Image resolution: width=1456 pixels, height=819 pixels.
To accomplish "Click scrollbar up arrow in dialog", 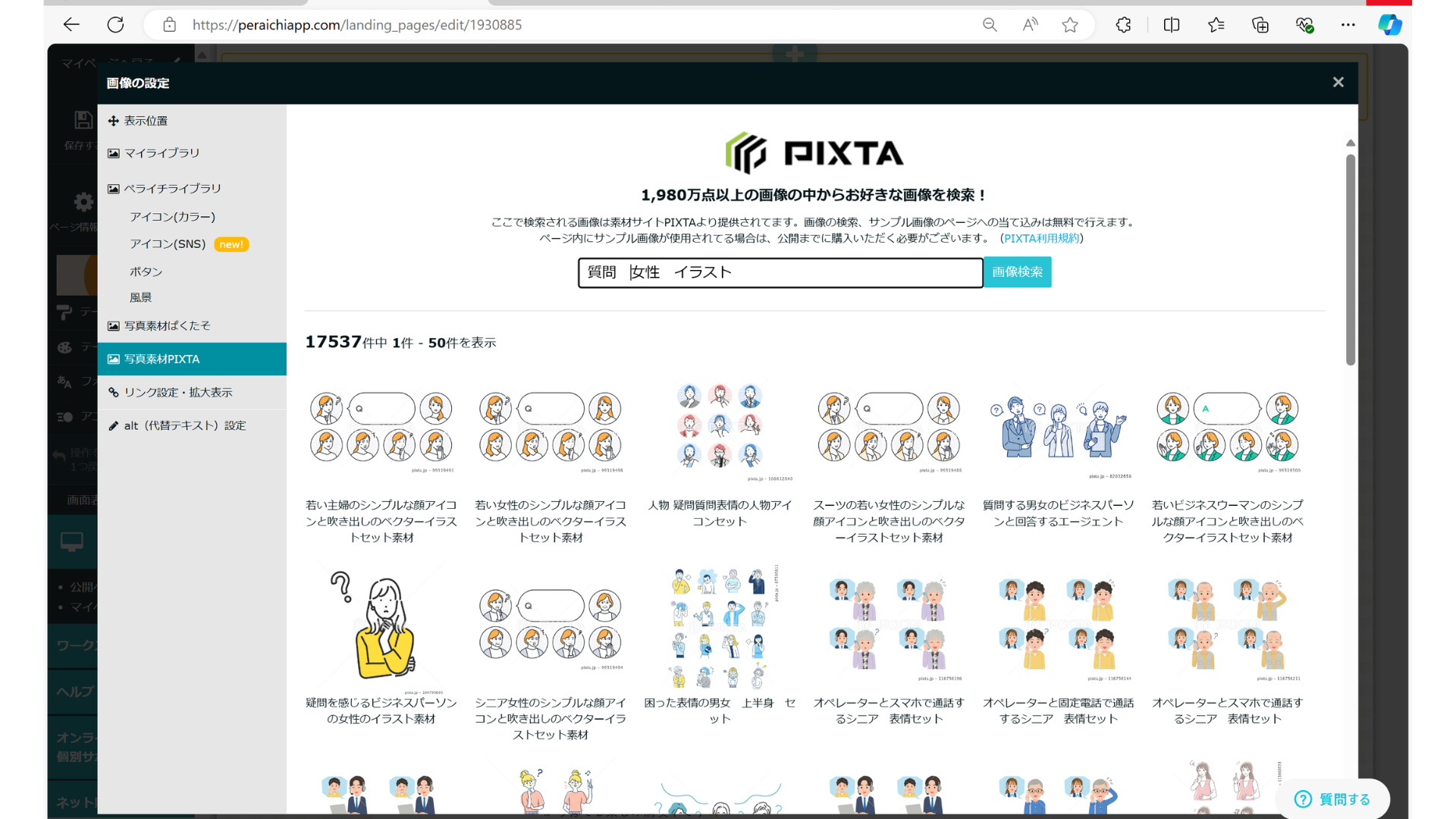I will coord(1351,143).
